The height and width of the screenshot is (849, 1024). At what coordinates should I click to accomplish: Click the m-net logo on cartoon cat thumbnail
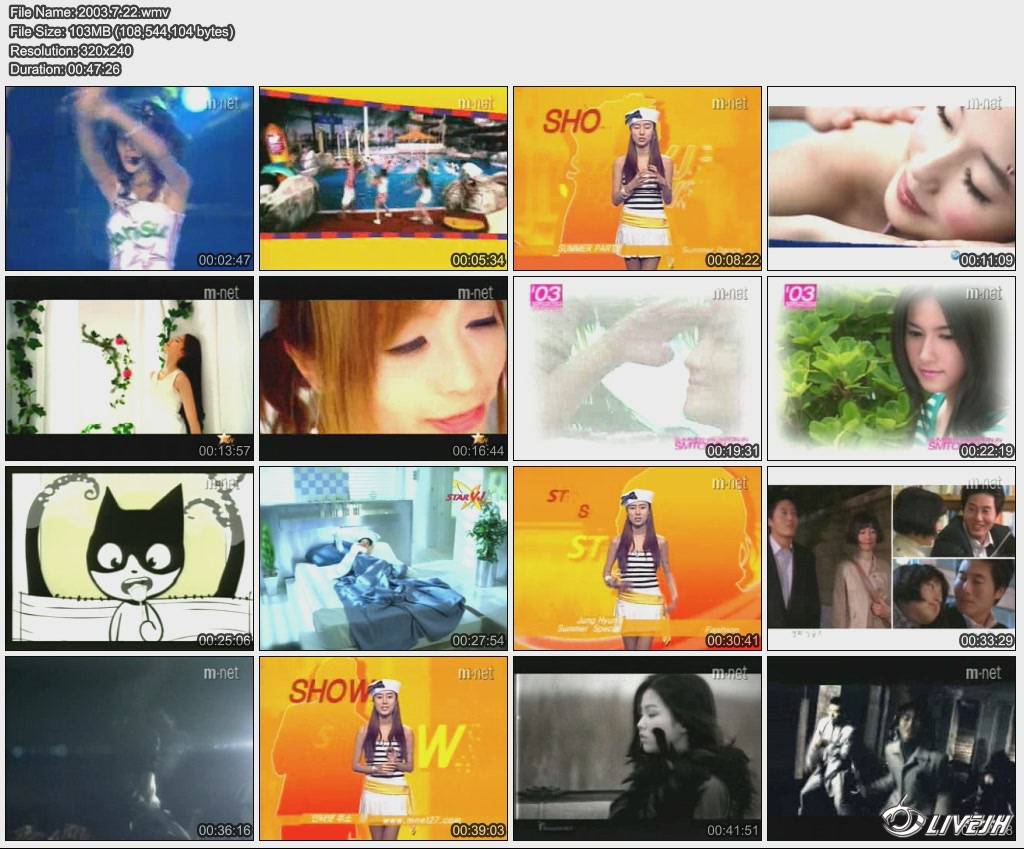click(221, 483)
